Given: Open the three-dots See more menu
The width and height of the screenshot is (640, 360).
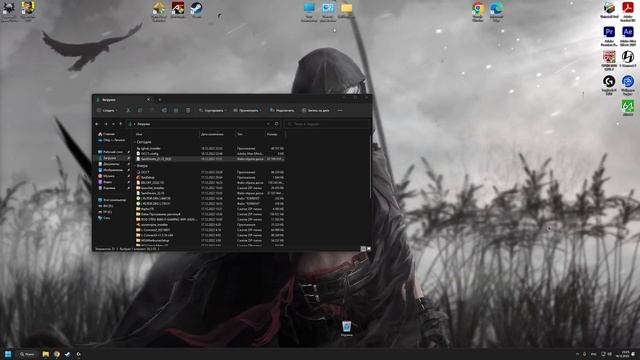Looking at the screenshot, I should click(340, 110).
